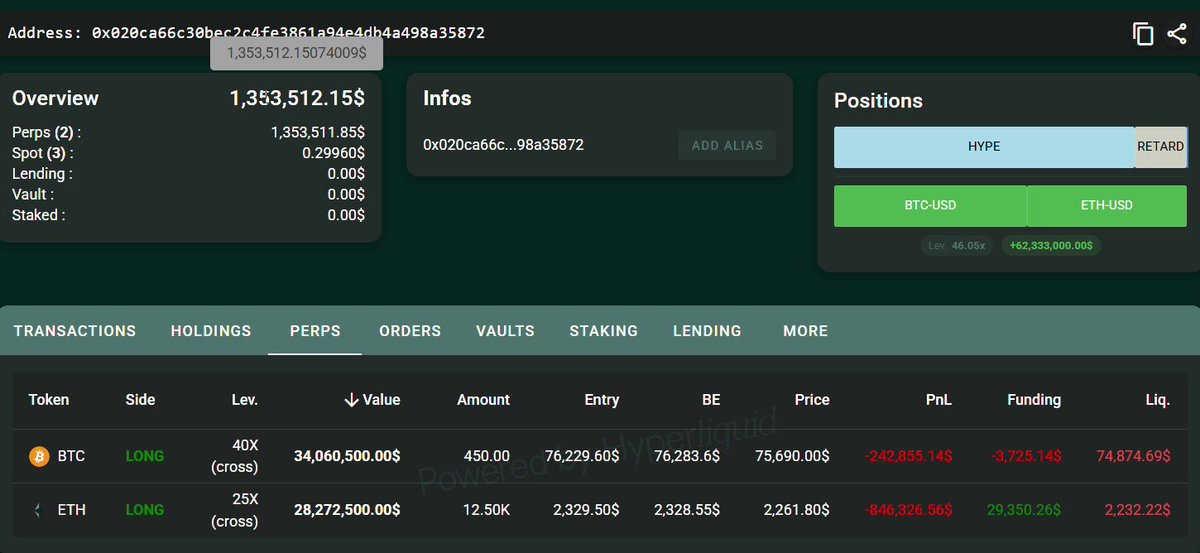Go to the LENDING tab

tap(707, 331)
